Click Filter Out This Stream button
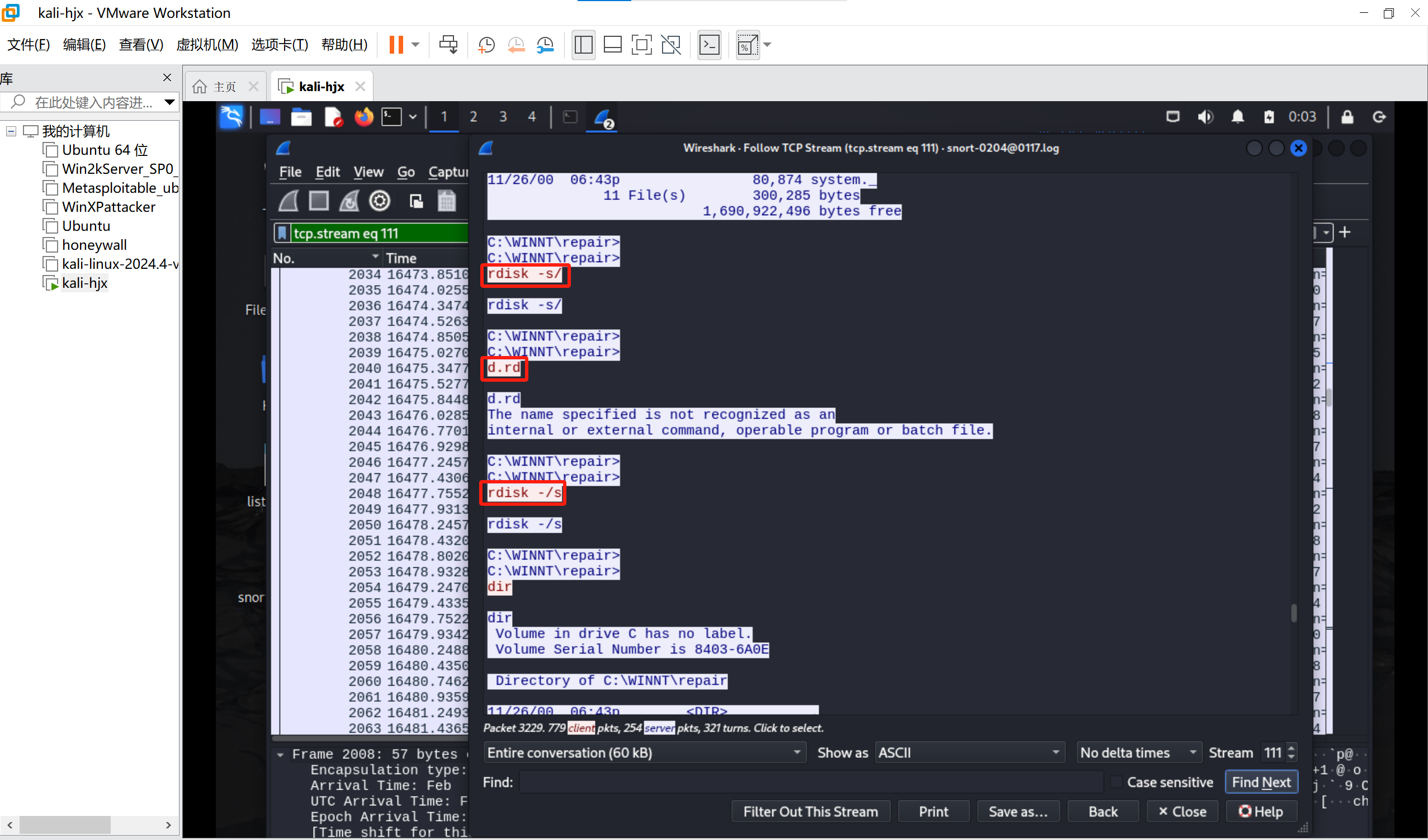1428x840 pixels. pos(811,812)
